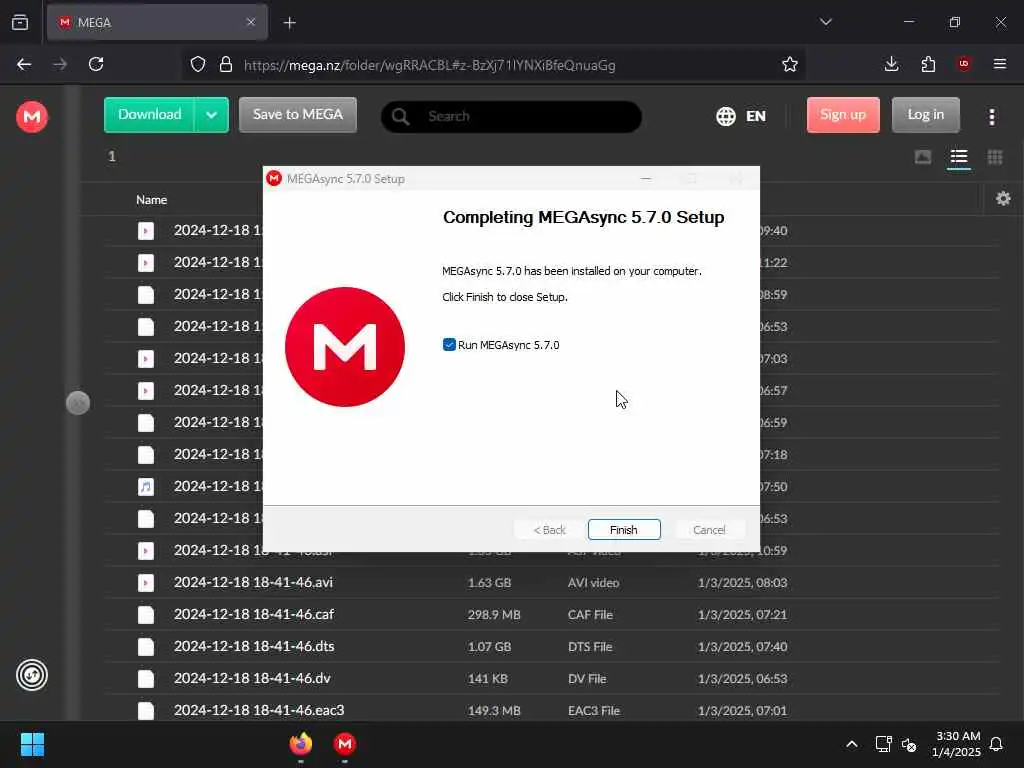
Task: Show hidden system tray icons
Action: pyautogui.click(x=852, y=744)
